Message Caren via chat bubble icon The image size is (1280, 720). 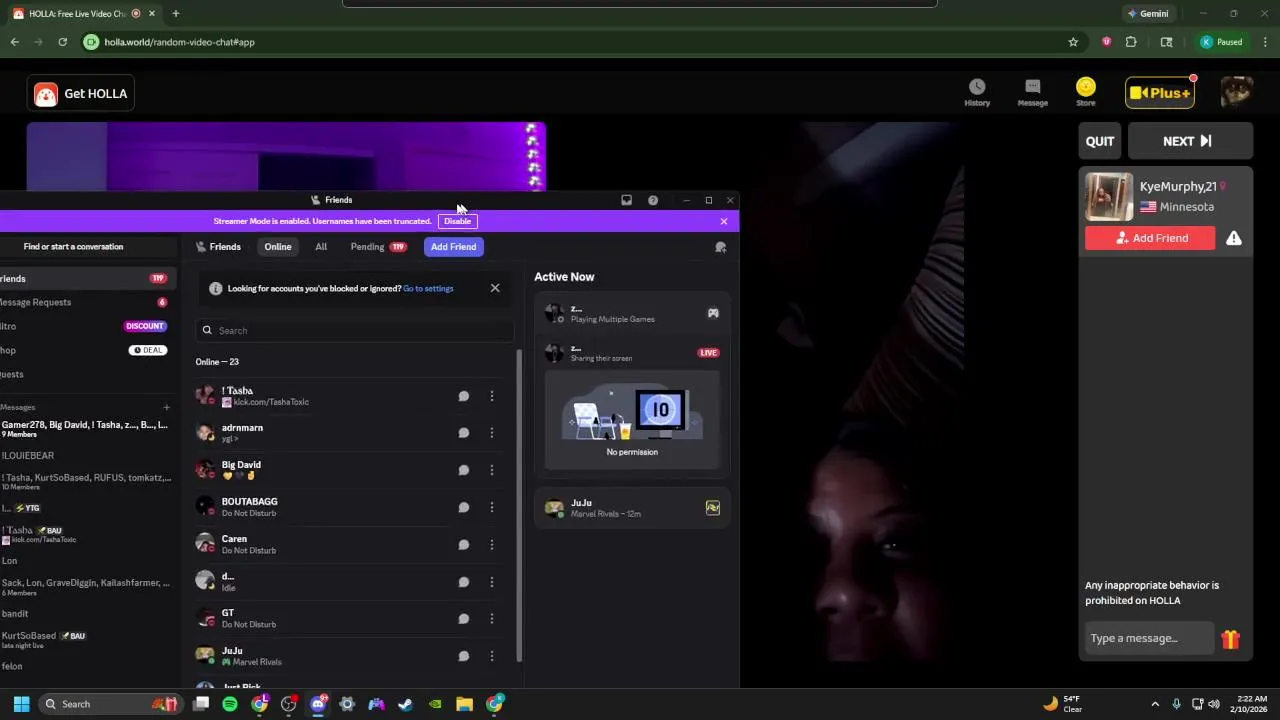pyautogui.click(x=464, y=545)
